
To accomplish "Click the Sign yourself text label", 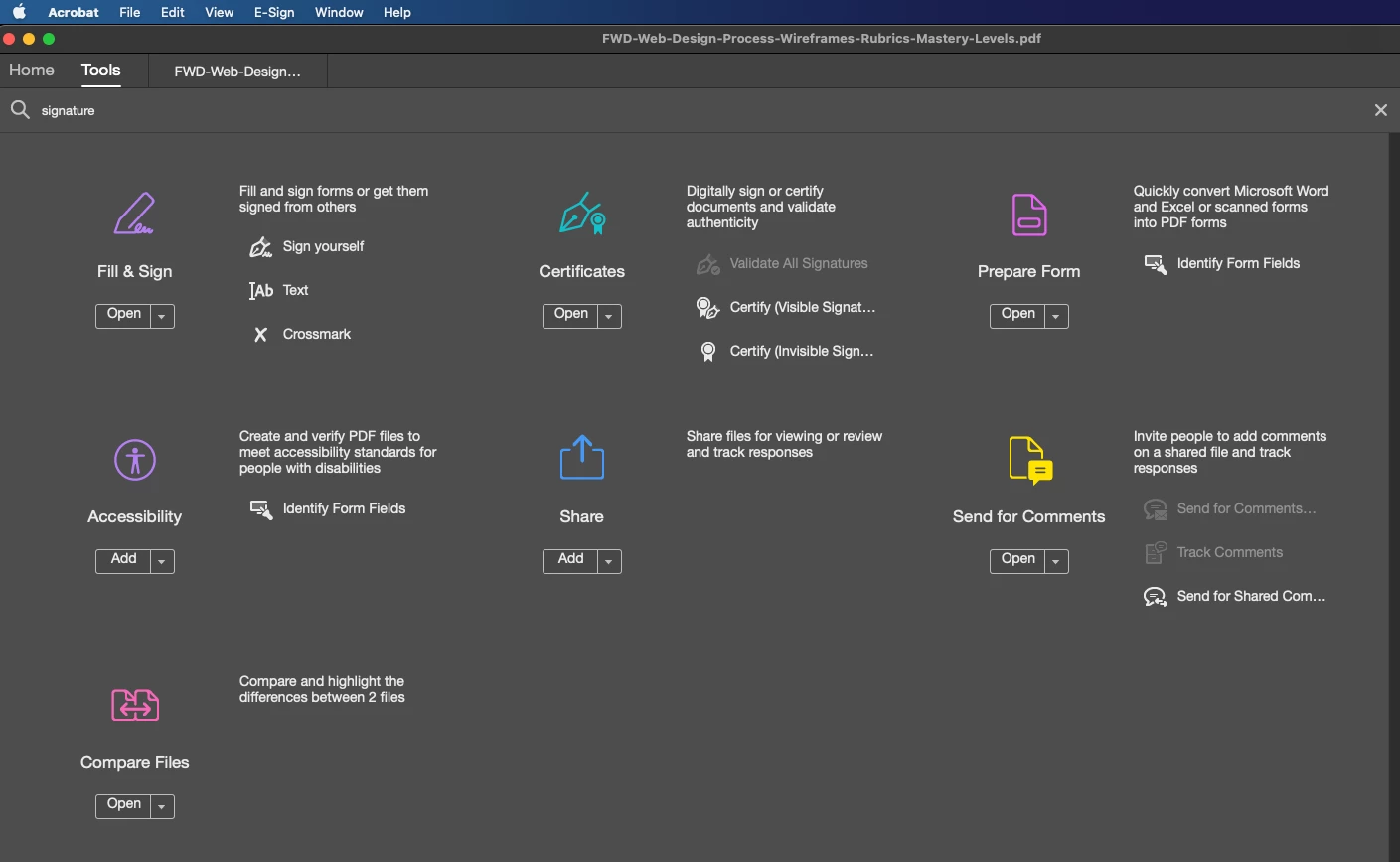I will [323, 246].
